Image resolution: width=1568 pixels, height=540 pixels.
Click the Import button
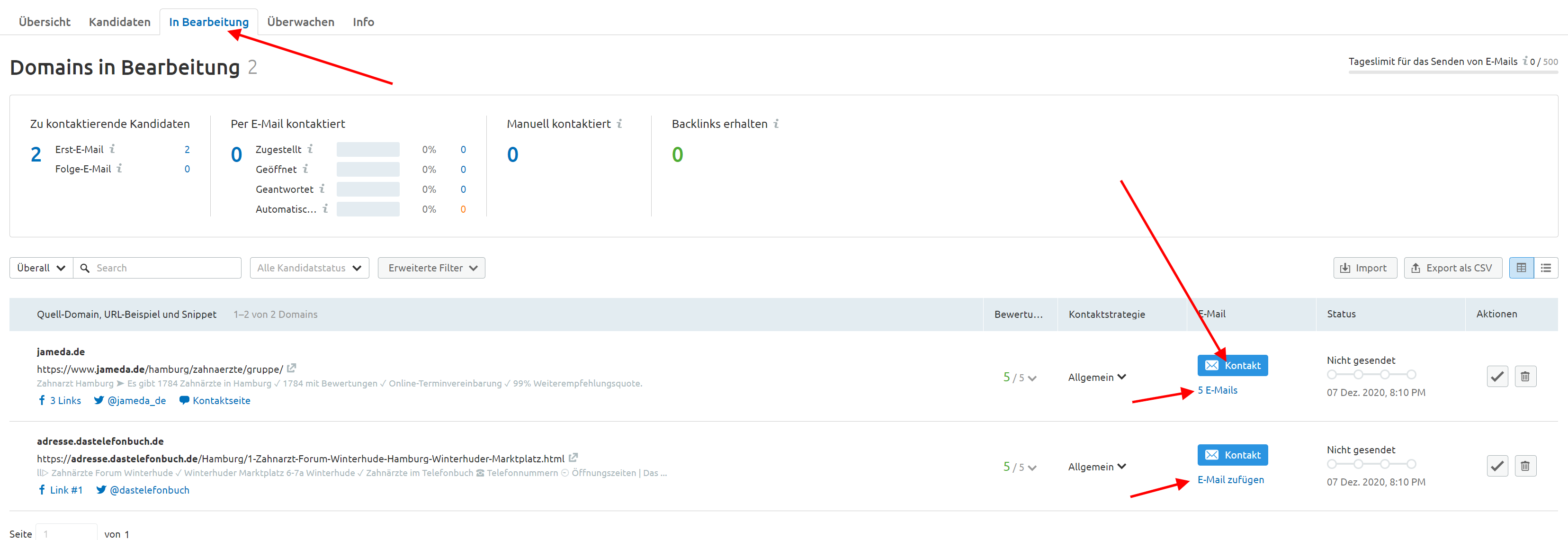(1365, 268)
